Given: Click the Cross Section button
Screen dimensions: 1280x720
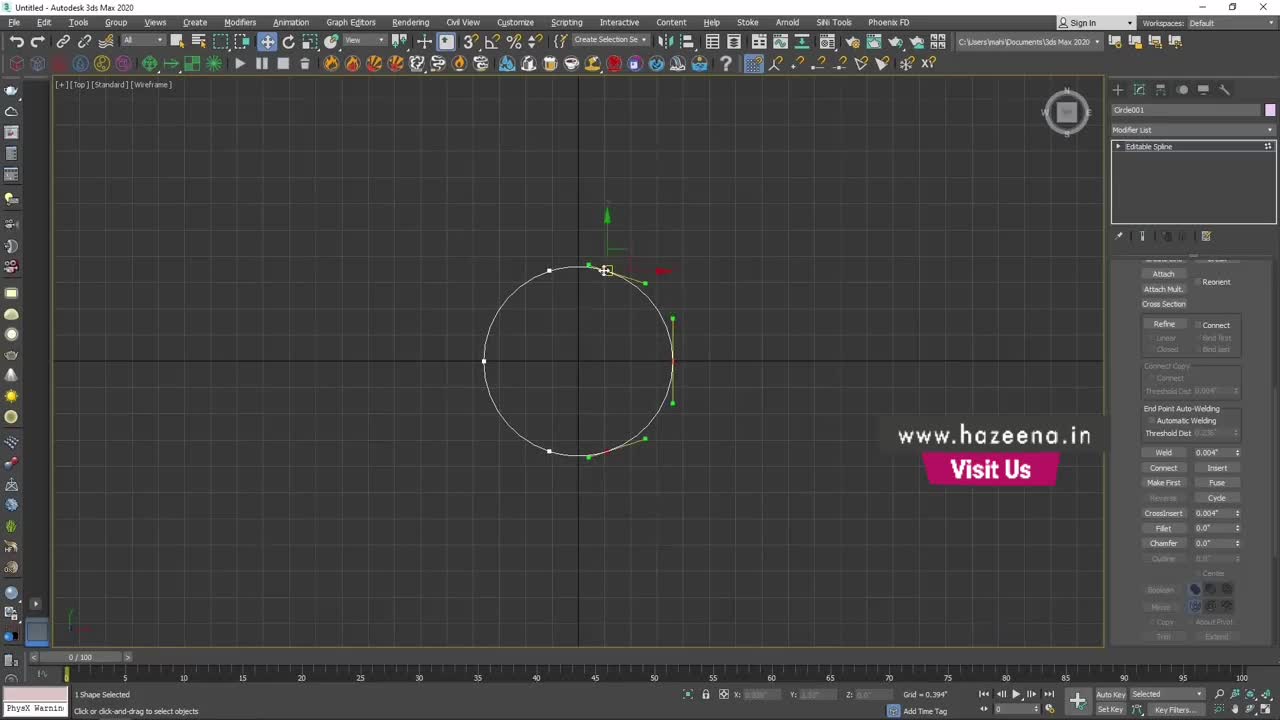Looking at the screenshot, I should pyautogui.click(x=1164, y=304).
